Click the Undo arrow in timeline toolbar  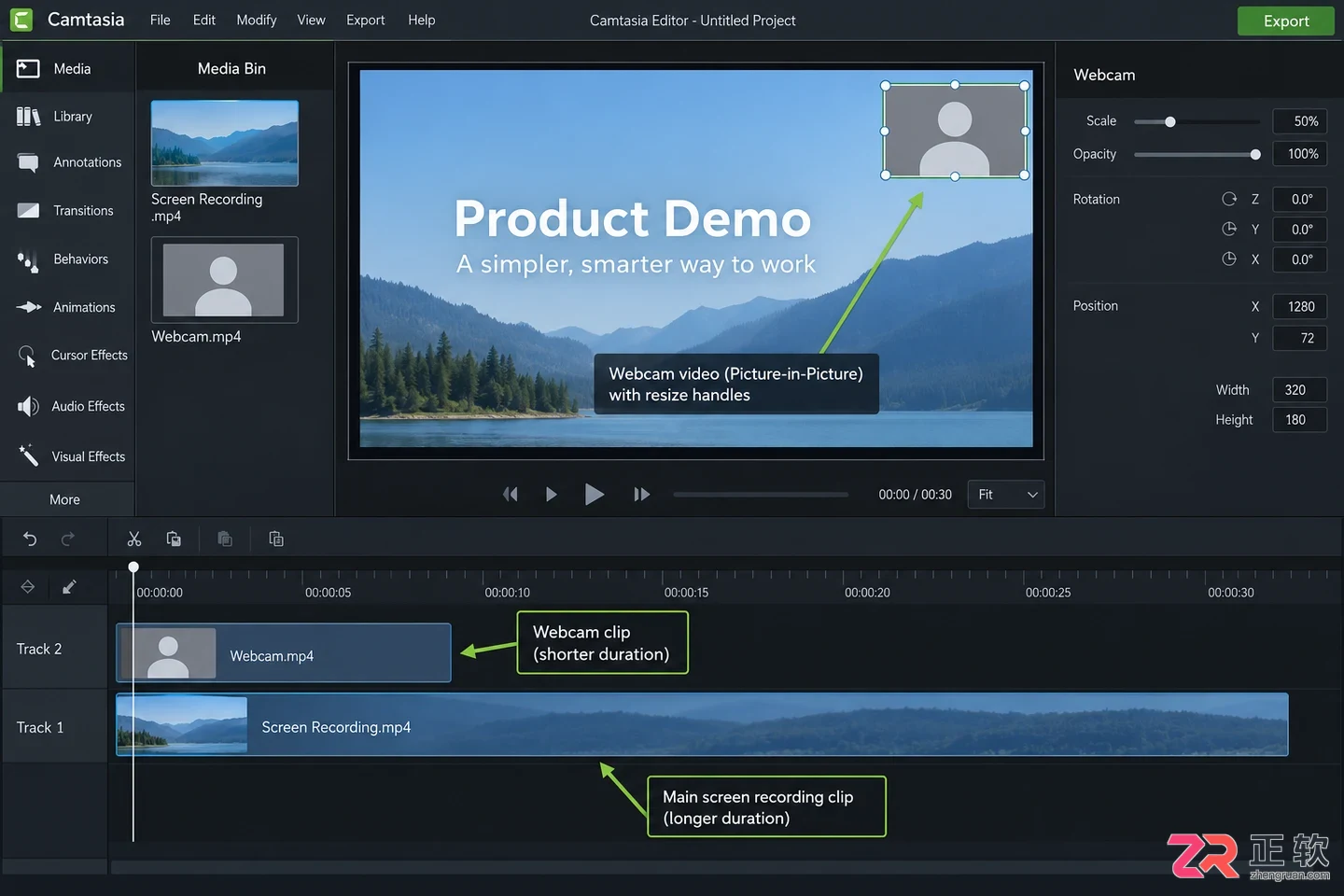click(x=30, y=539)
